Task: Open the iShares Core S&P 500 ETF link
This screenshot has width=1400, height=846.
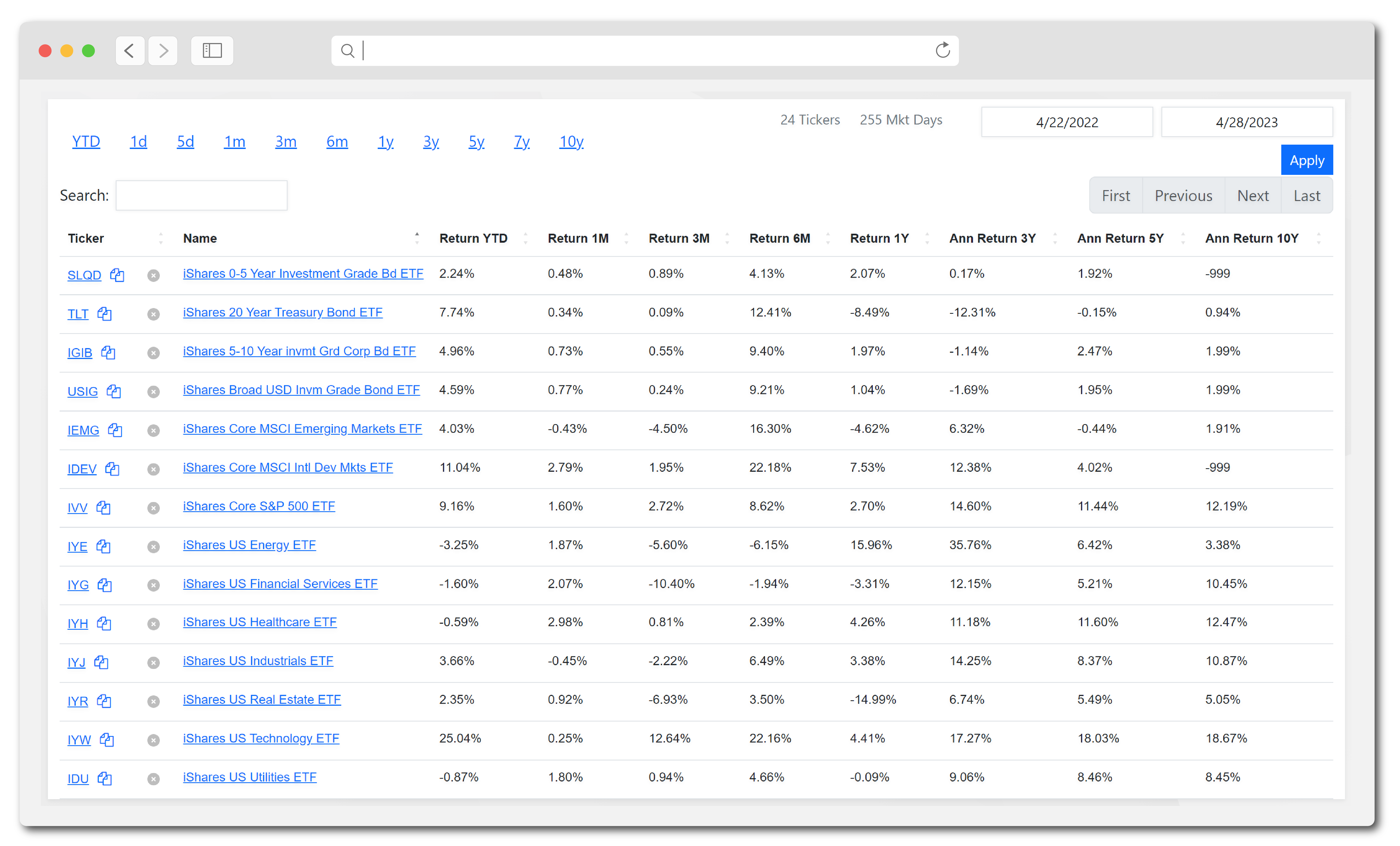Action: [258, 506]
